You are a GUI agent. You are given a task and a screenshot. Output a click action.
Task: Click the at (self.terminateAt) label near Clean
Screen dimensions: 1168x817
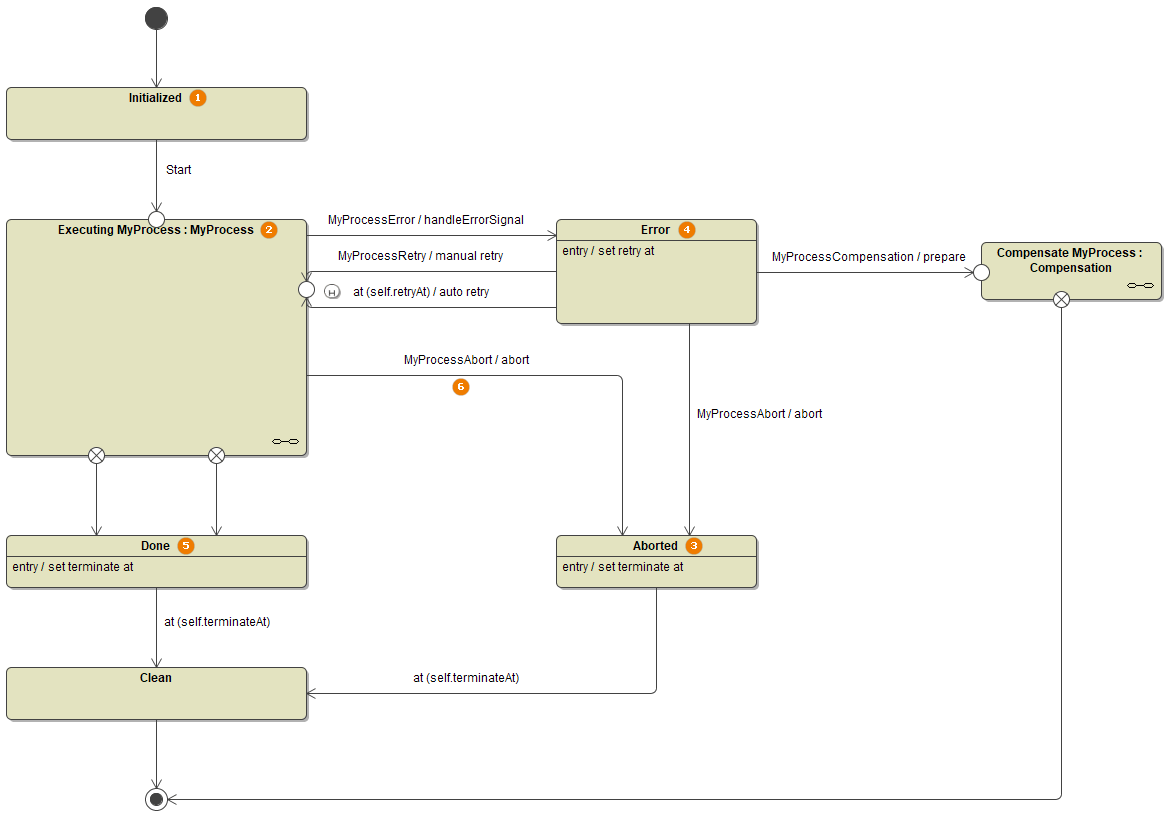click(x=466, y=677)
